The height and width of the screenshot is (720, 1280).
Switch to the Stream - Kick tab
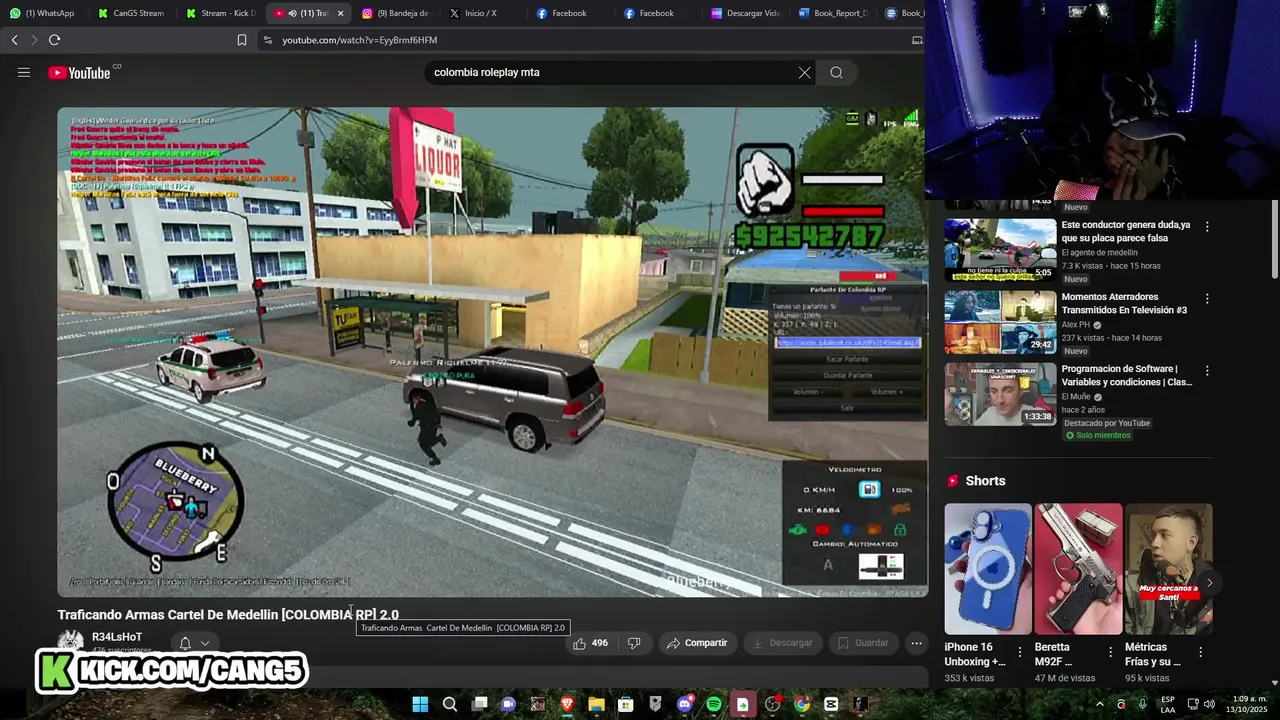(220, 13)
